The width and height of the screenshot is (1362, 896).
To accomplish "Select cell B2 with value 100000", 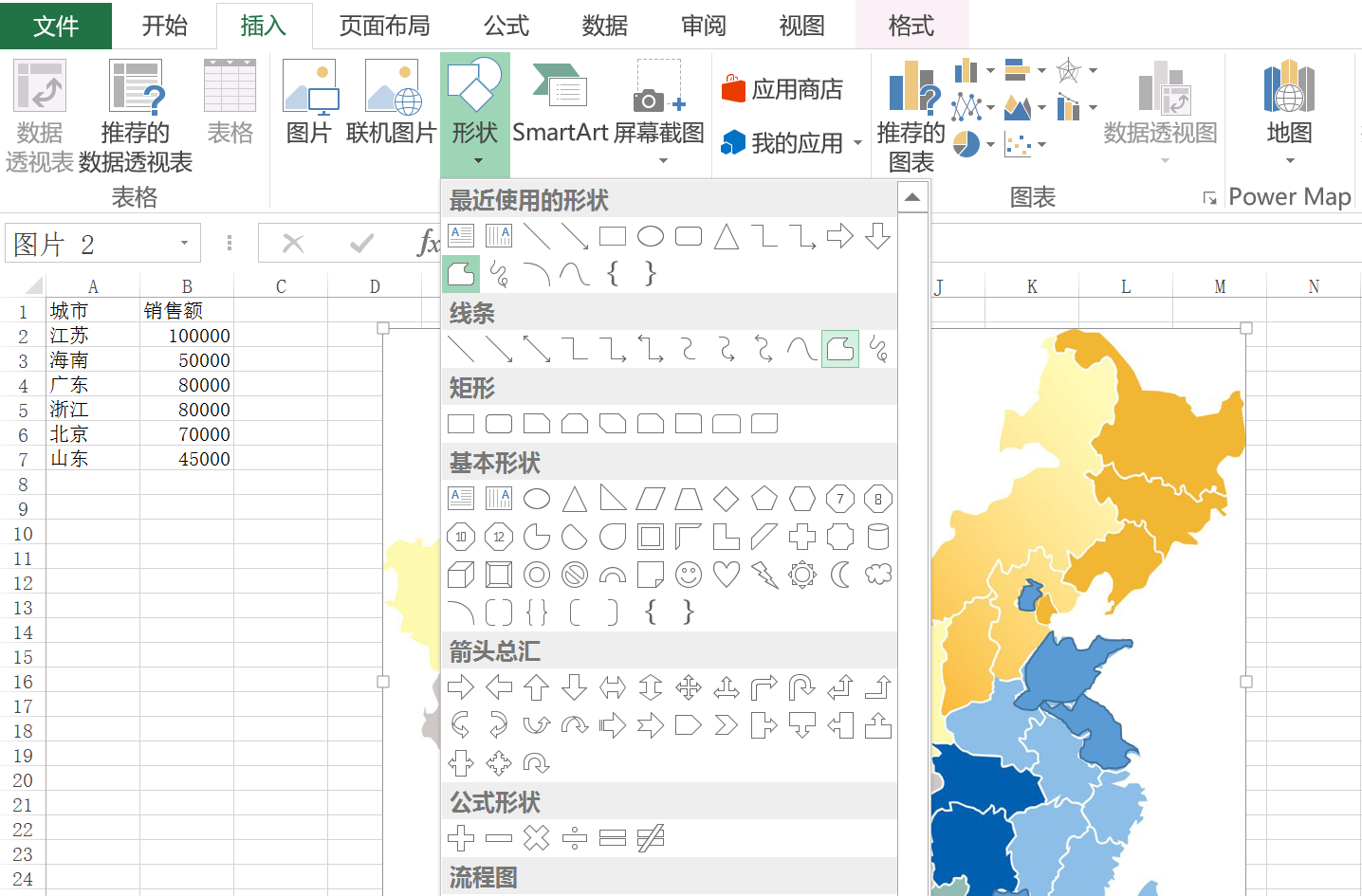I will (187, 336).
